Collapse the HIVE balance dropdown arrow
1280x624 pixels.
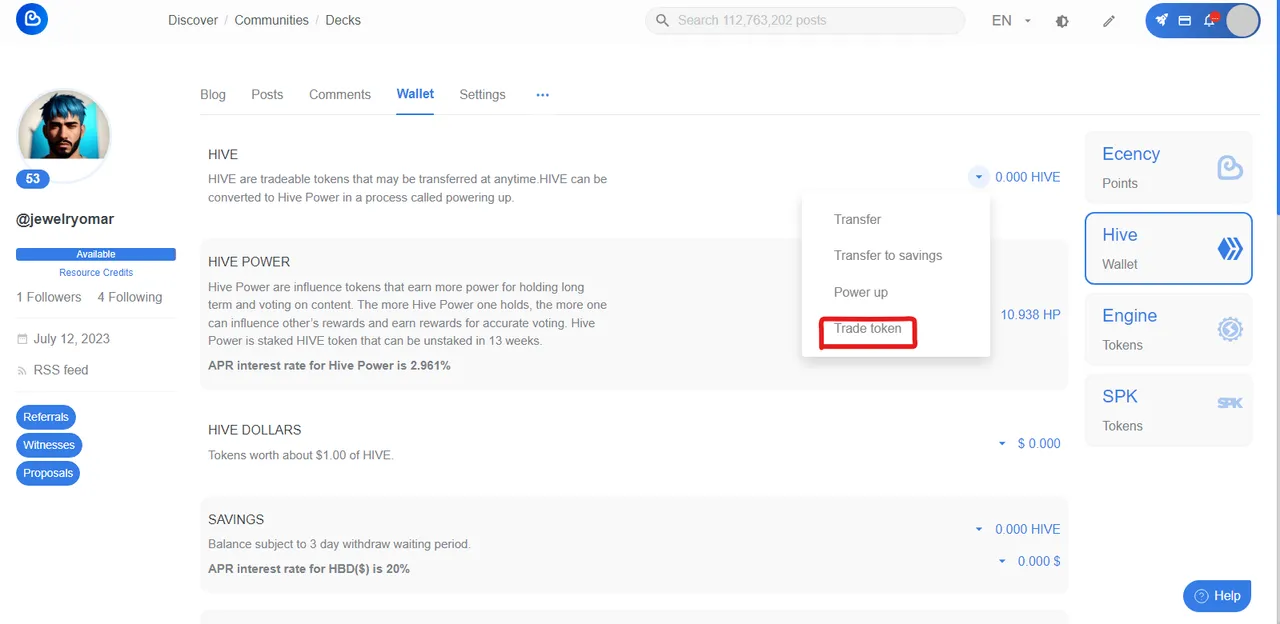coord(977,177)
